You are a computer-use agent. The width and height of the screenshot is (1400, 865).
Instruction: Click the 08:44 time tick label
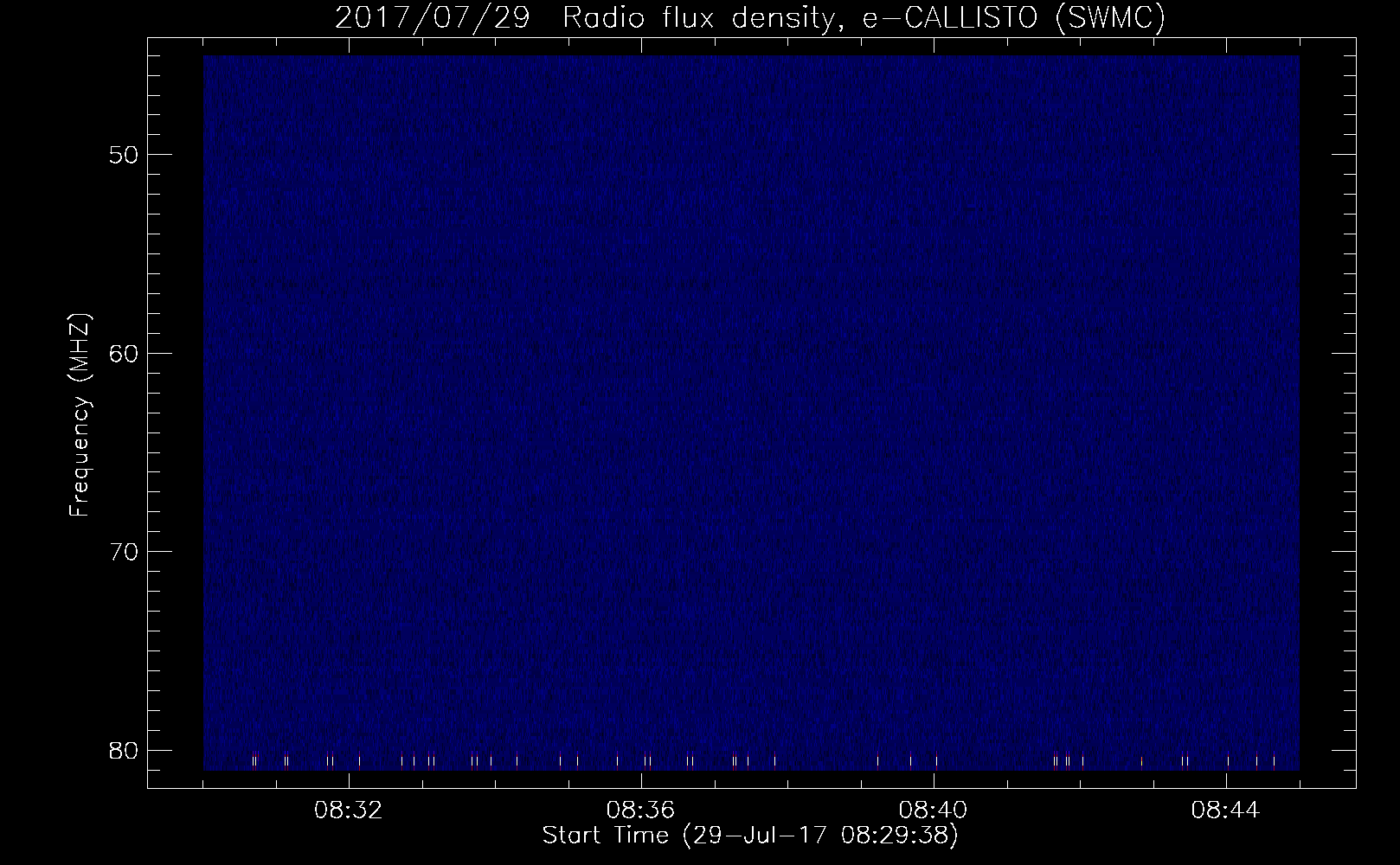pyautogui.click(x=1226, y=811)
